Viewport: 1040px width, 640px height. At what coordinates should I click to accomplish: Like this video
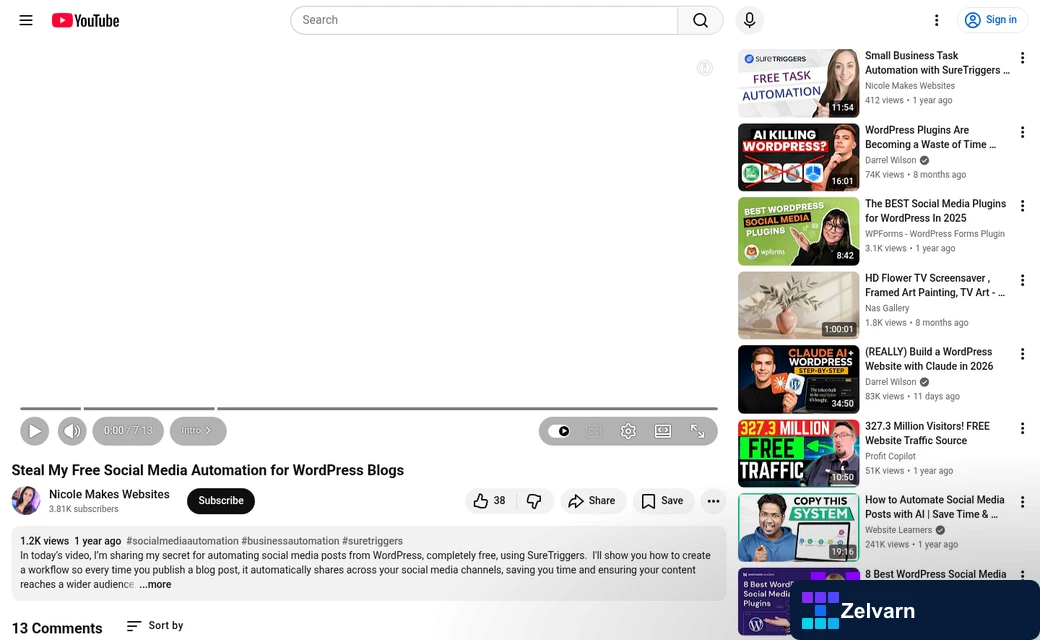coord(490,501)
